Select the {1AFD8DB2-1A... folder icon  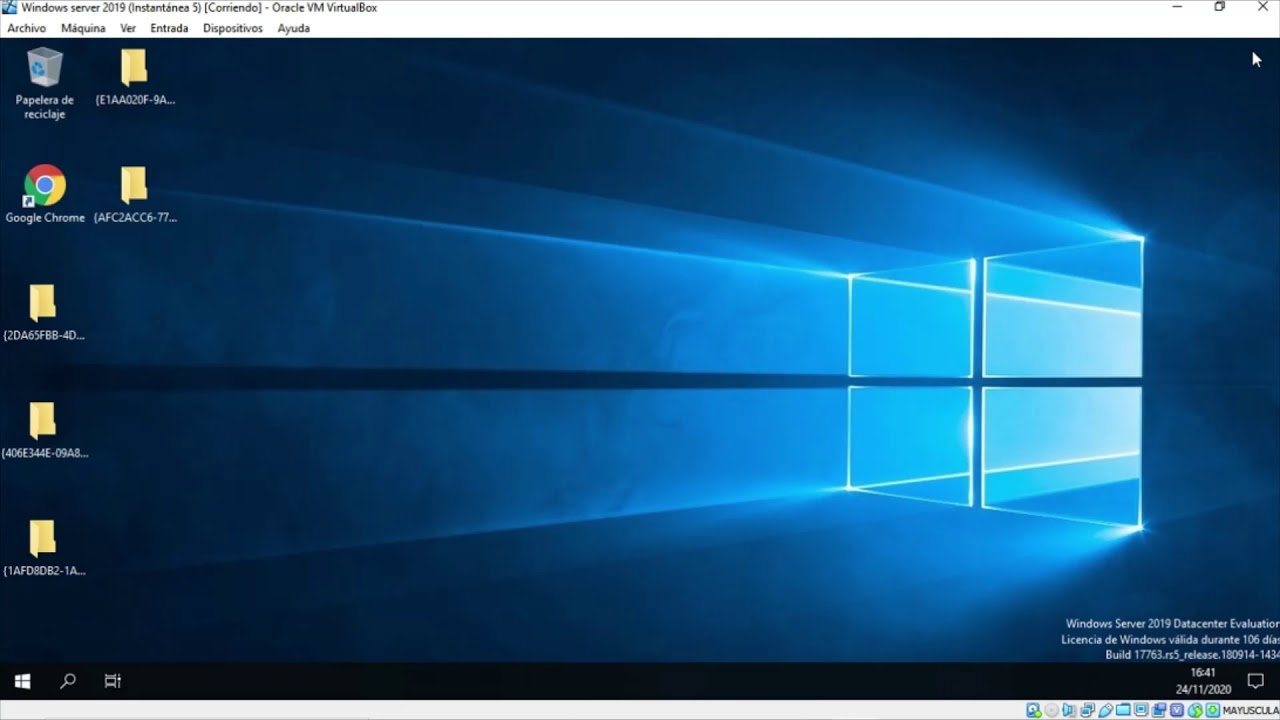click(x=44, y=549)
